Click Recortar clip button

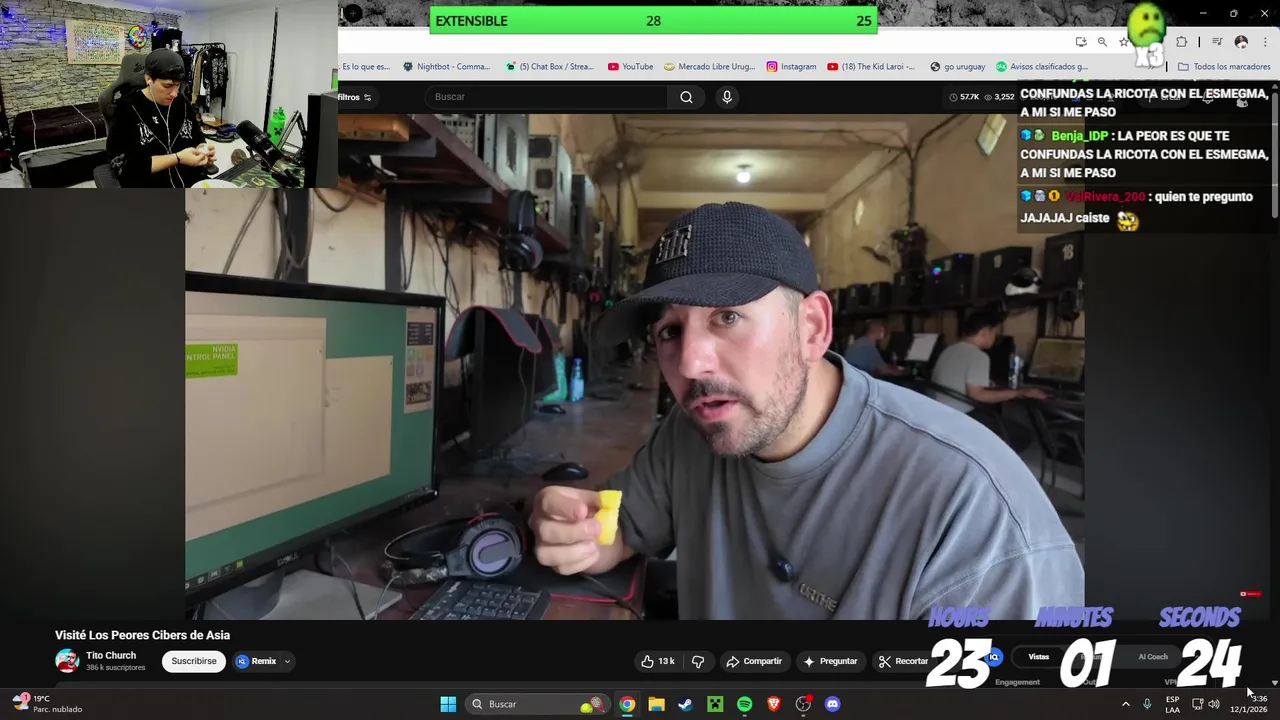904,661
